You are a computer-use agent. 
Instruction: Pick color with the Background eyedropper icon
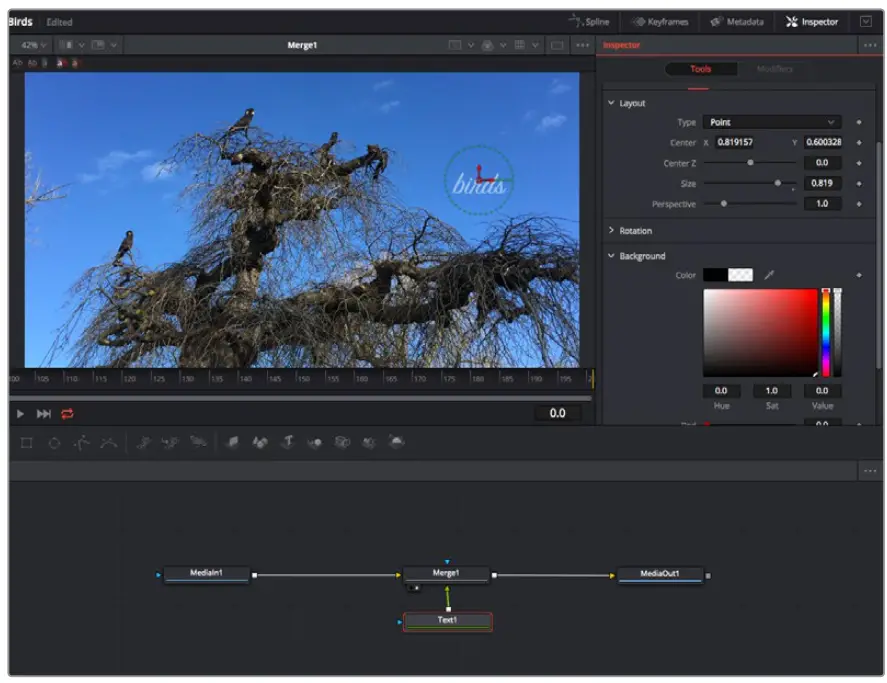tap(769, 275)
